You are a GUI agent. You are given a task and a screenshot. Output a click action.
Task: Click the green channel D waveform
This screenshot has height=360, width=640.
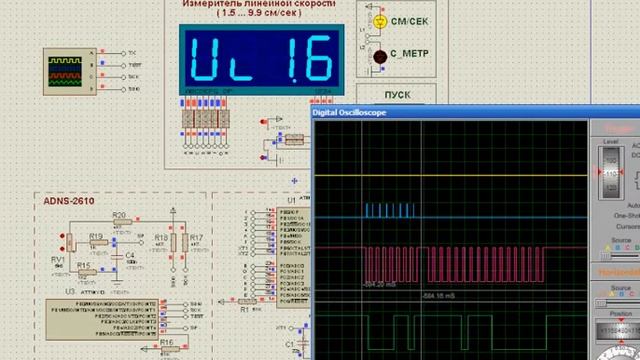(x=451, y=332)
